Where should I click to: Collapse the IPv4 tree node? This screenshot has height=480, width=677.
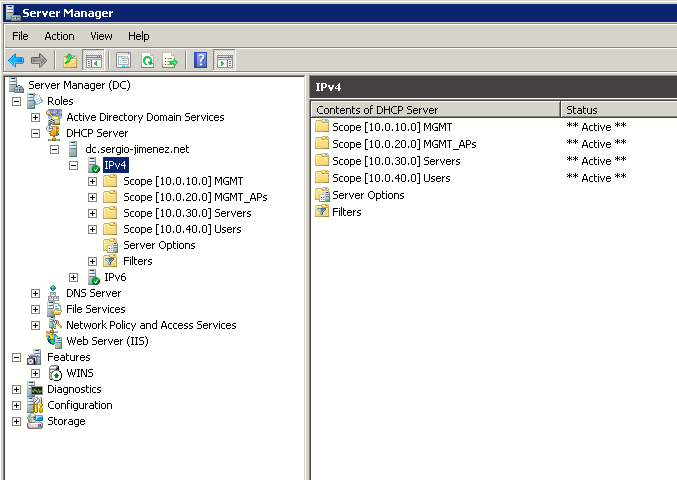click(73, 165)
